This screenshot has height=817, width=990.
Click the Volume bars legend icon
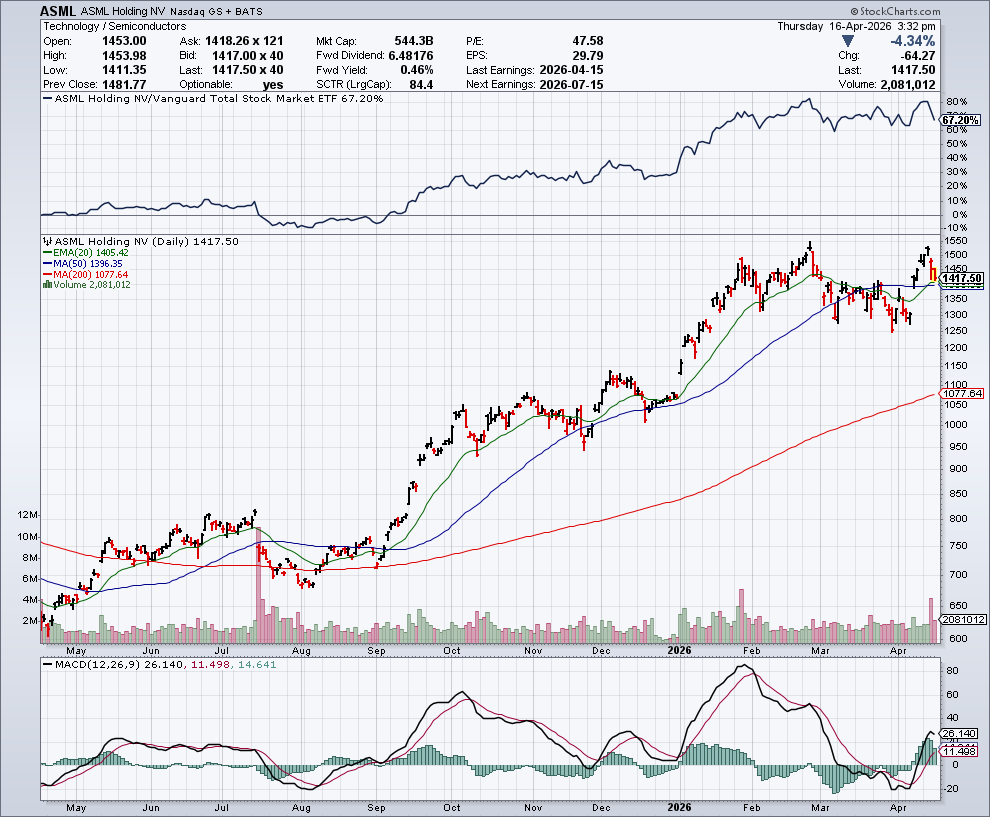pos(47,285)
